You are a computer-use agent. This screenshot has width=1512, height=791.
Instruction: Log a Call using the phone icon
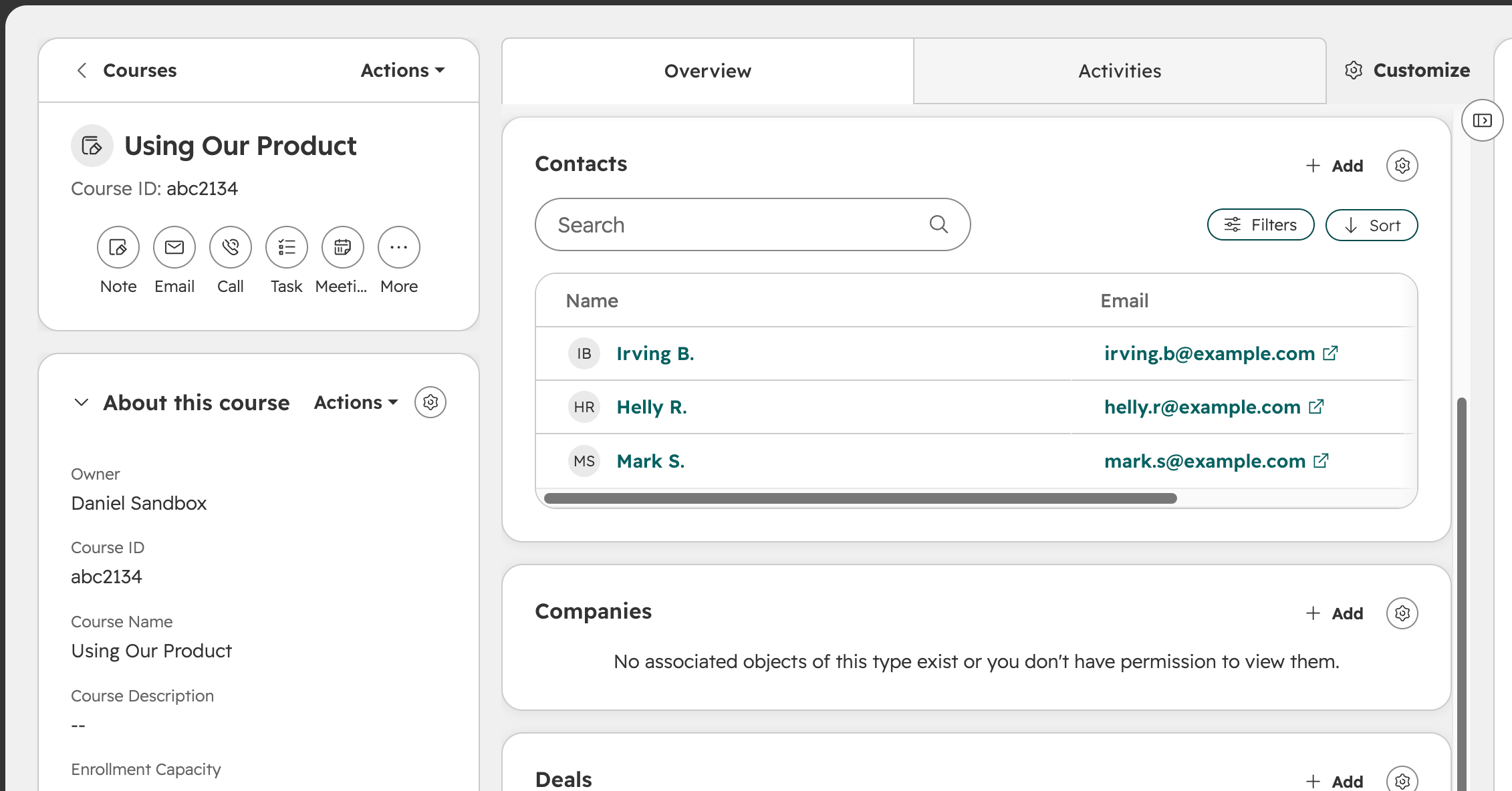pyautogui.click(x=231, y=247)
